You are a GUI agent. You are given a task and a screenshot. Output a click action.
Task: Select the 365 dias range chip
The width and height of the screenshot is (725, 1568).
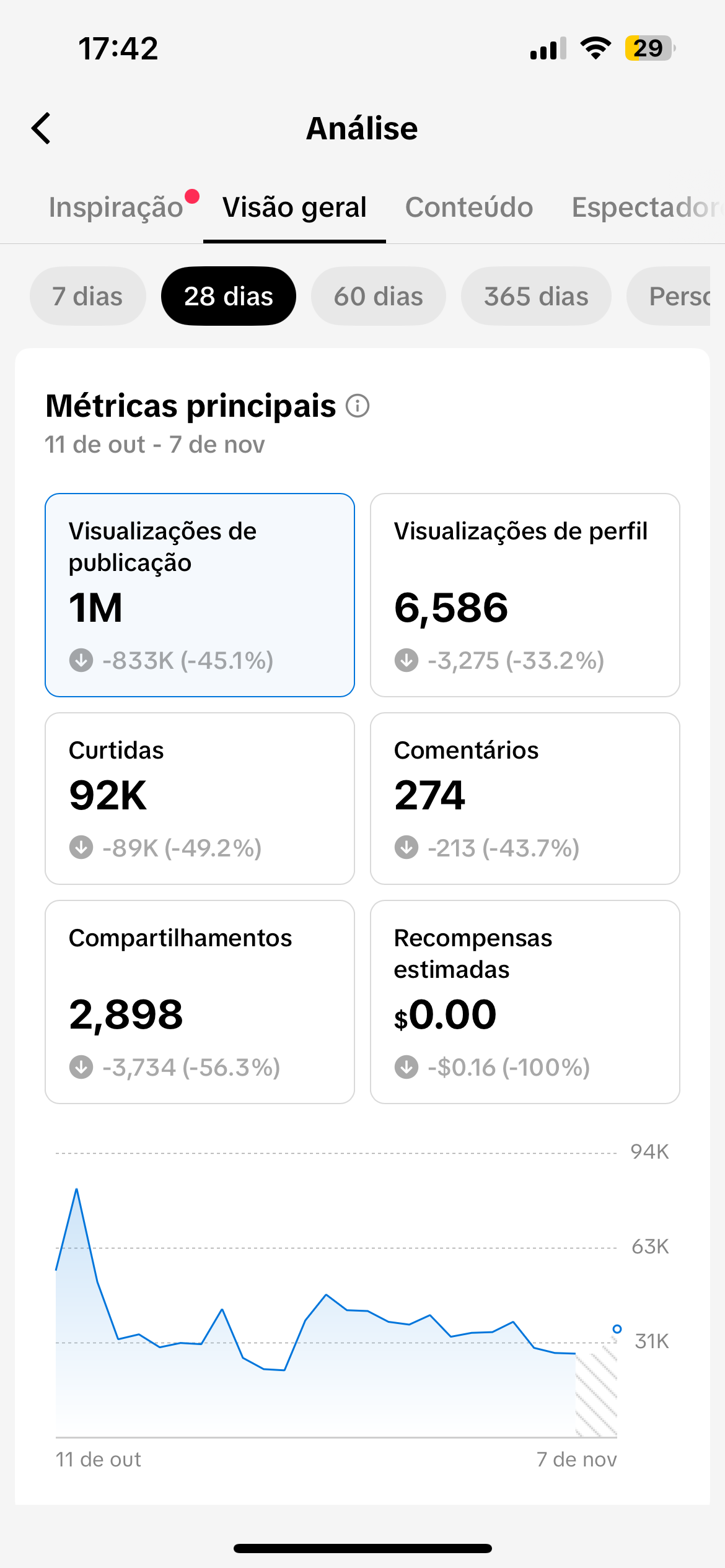tap(536, 296)
